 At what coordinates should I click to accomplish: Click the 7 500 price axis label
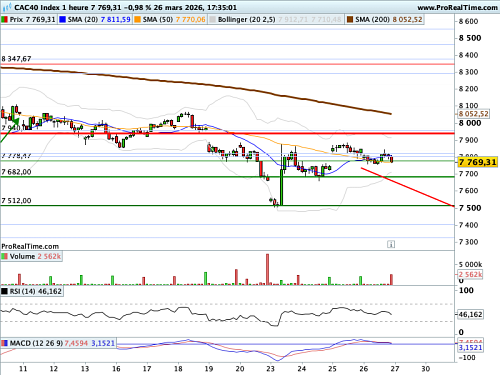(x=470, y=208)
